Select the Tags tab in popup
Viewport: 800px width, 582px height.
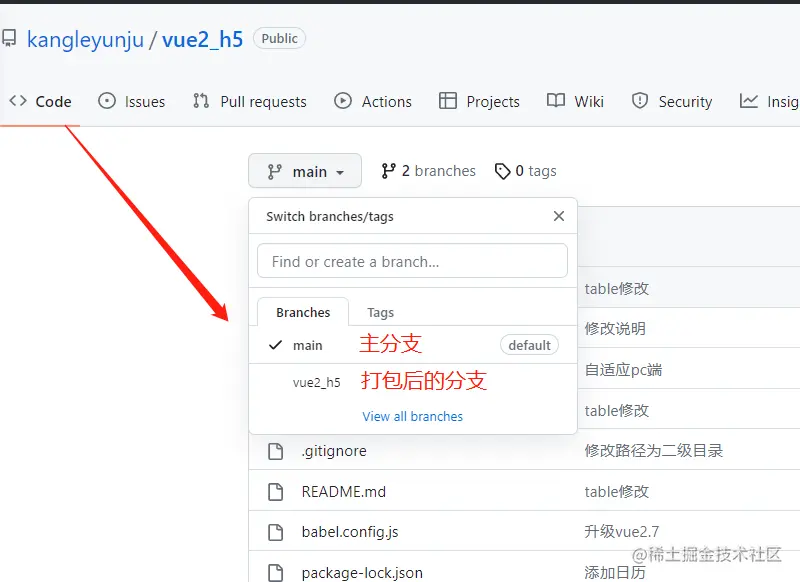[x=381, y=312]
